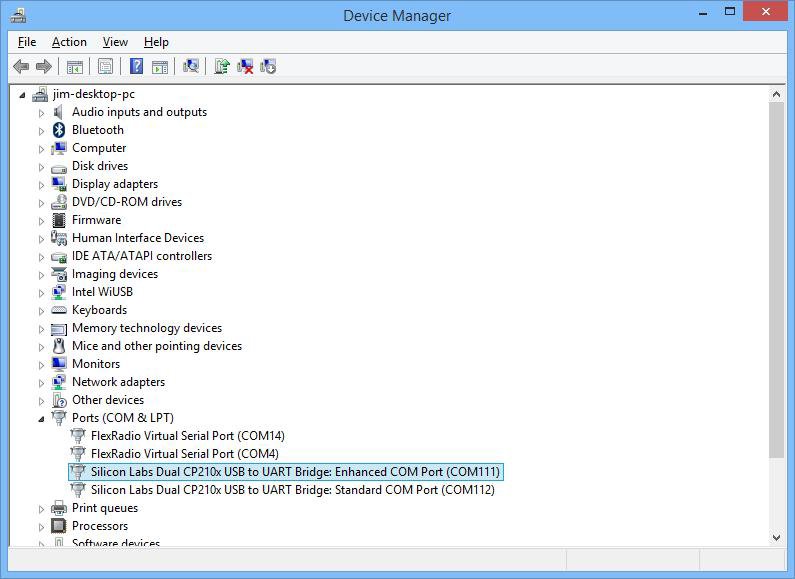Viewport: 795px width, 579px height.
Task: Collapse the jim-desktop-pc root node
Action: (x=22, y=95)
